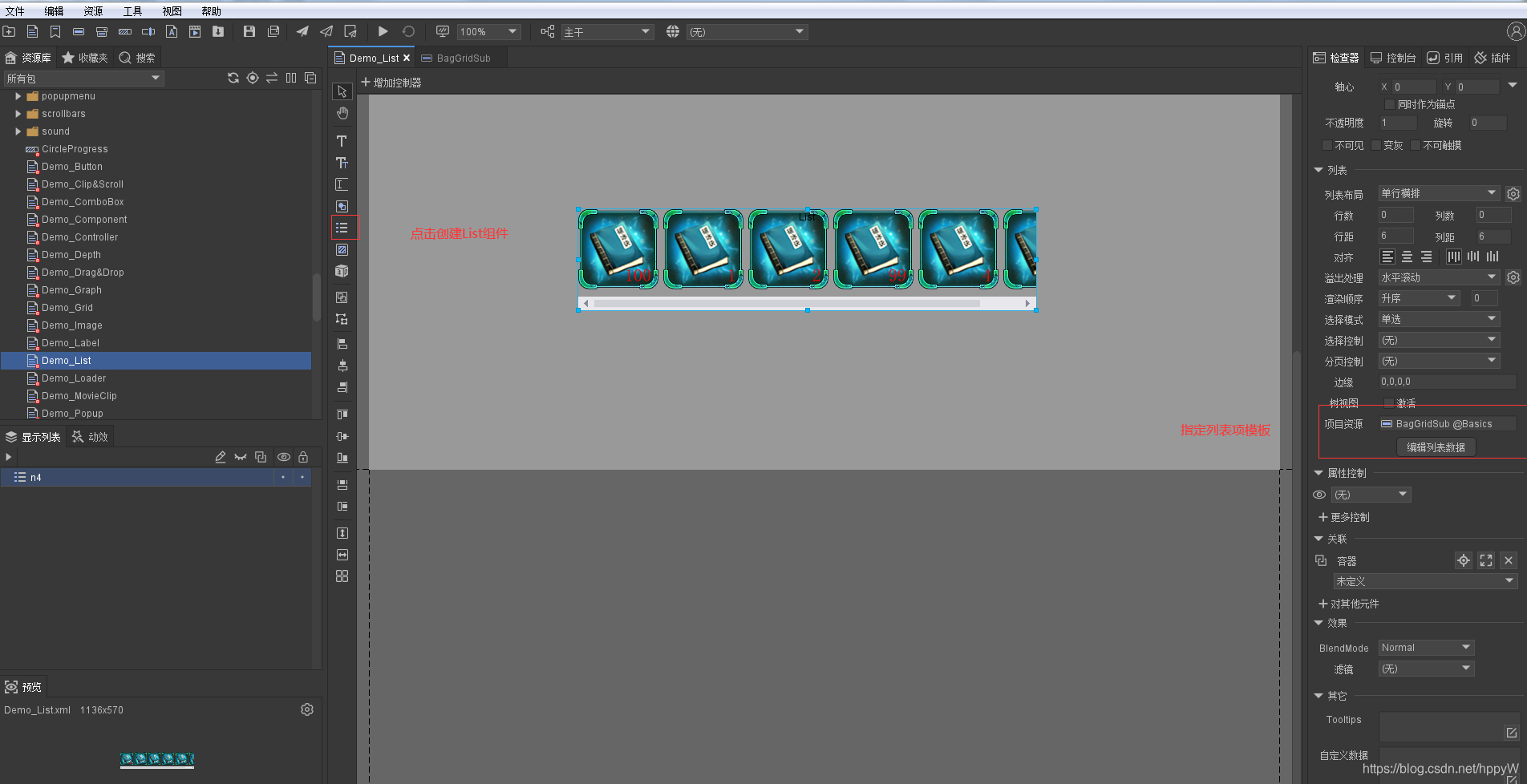Image resolution: width=1527 pixels, height=784 pixels.
Task: Click the list's horizontal scrollbar thumb
Action: tap(787, 303)
